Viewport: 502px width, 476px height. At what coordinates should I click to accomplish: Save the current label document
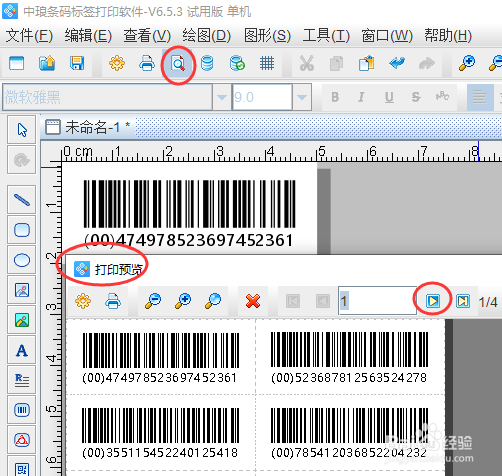(x=77, y=63)
